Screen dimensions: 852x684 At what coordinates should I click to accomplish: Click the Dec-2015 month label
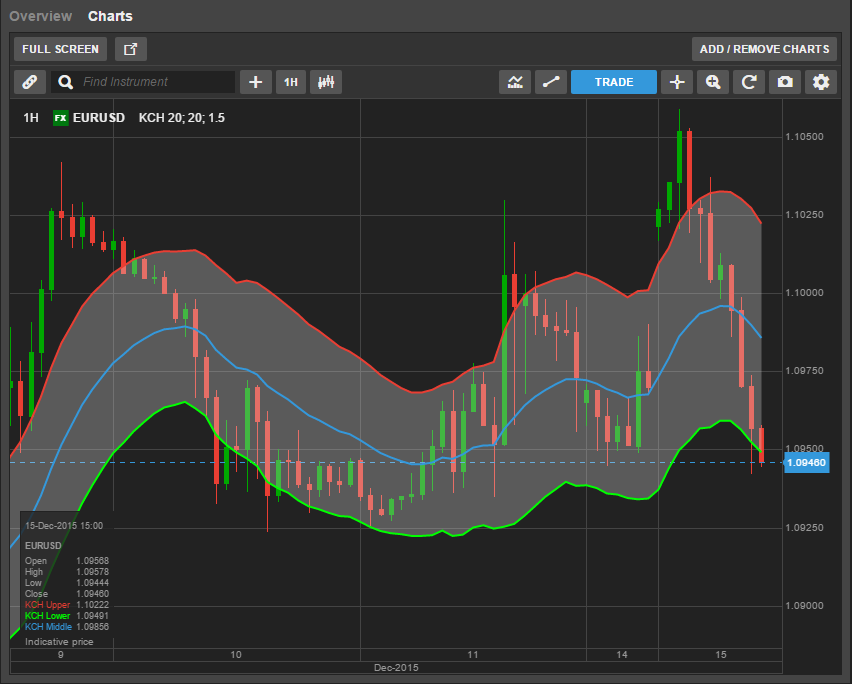point(396,668)
